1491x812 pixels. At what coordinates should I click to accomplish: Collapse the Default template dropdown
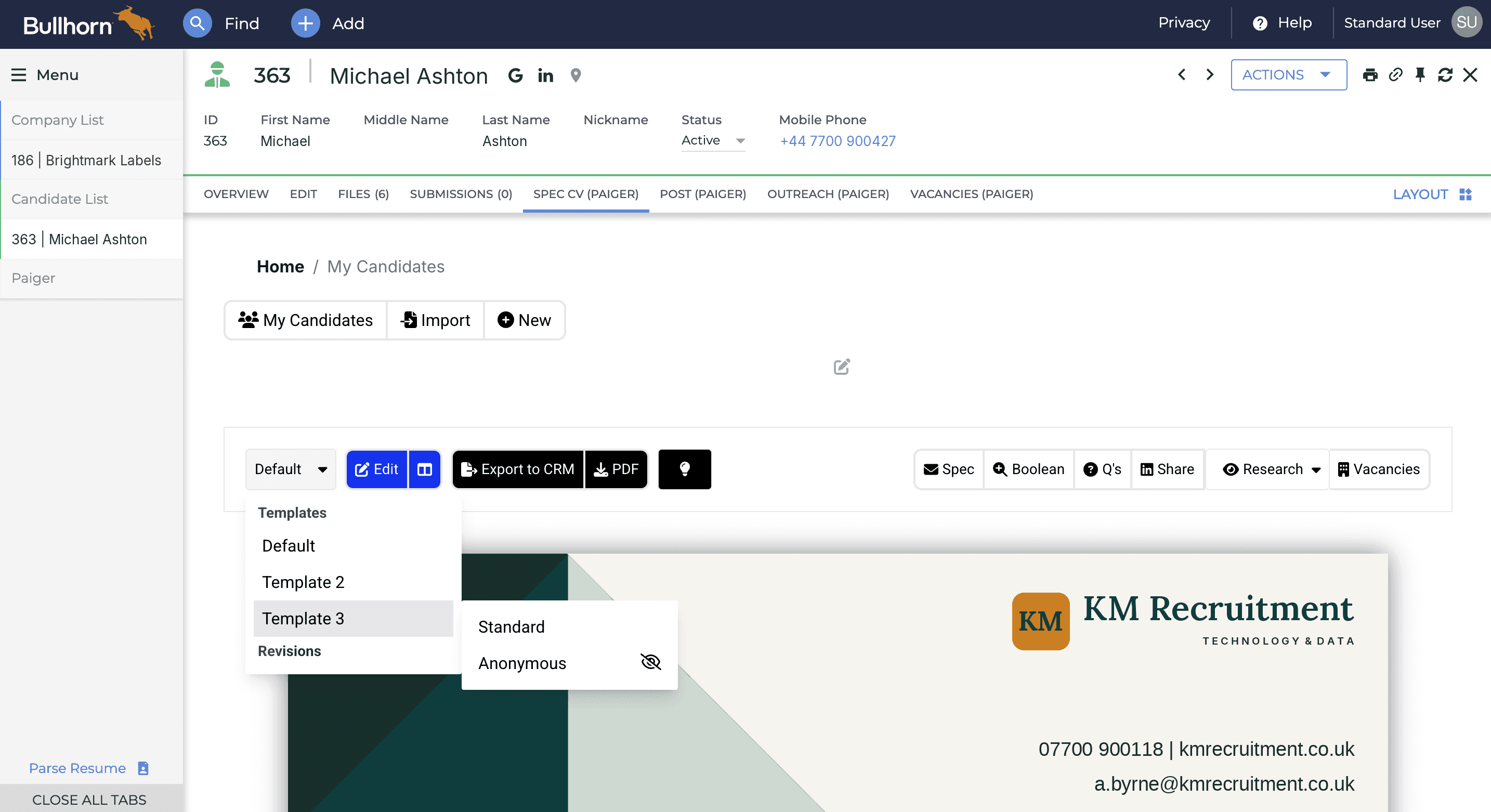pyautogui.click(x=291, y=469)
